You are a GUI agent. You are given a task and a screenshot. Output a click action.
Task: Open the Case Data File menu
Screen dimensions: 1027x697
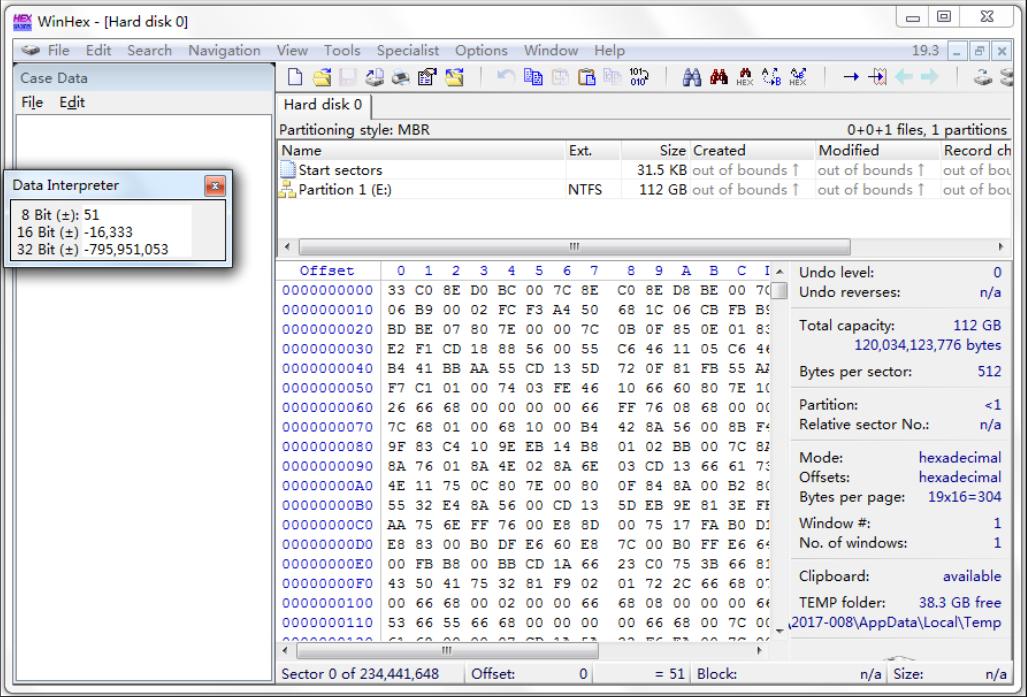pos(34,102)
